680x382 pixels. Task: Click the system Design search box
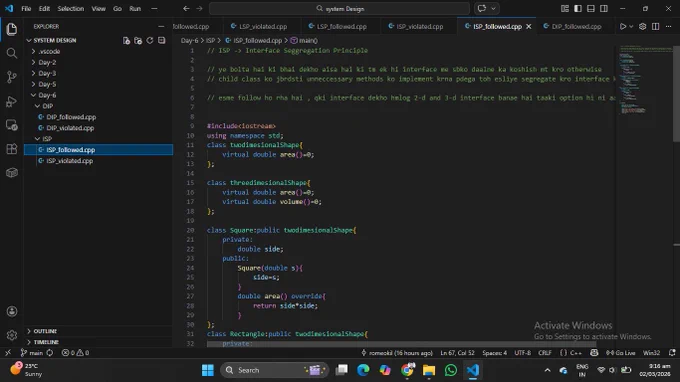point(339,8)
